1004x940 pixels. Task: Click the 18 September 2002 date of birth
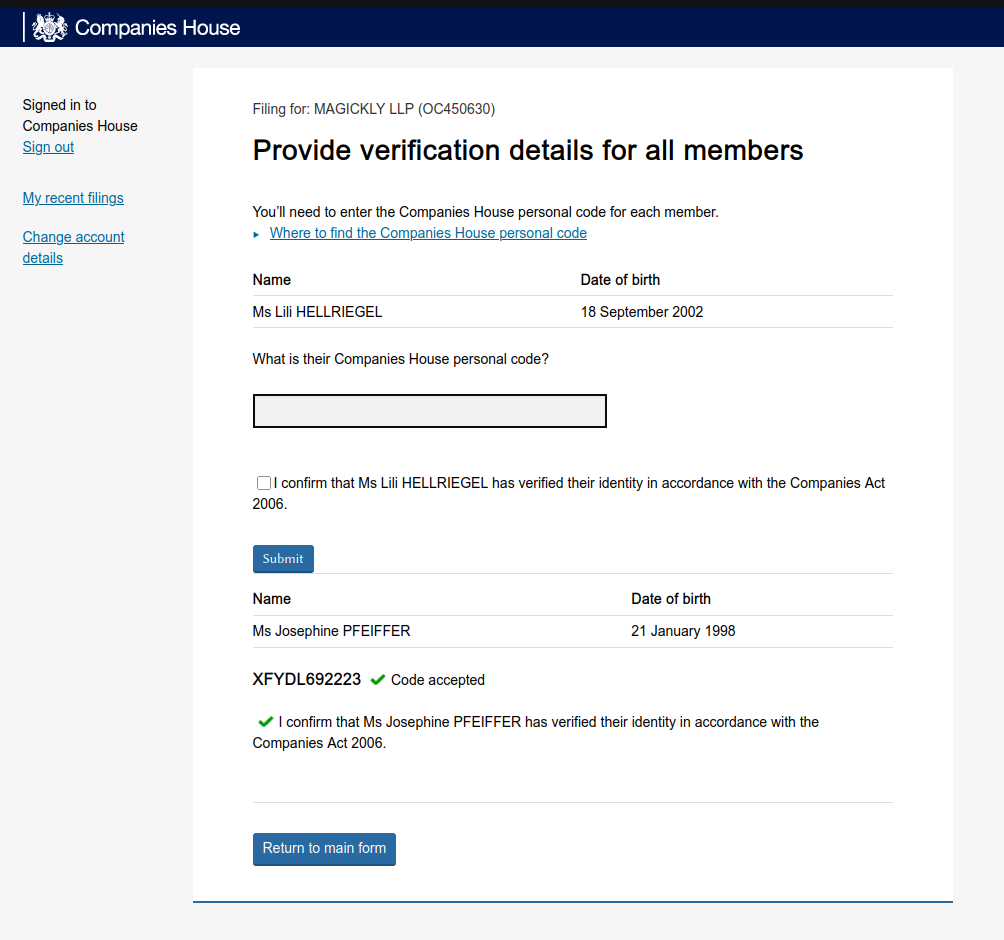point(641,312)
